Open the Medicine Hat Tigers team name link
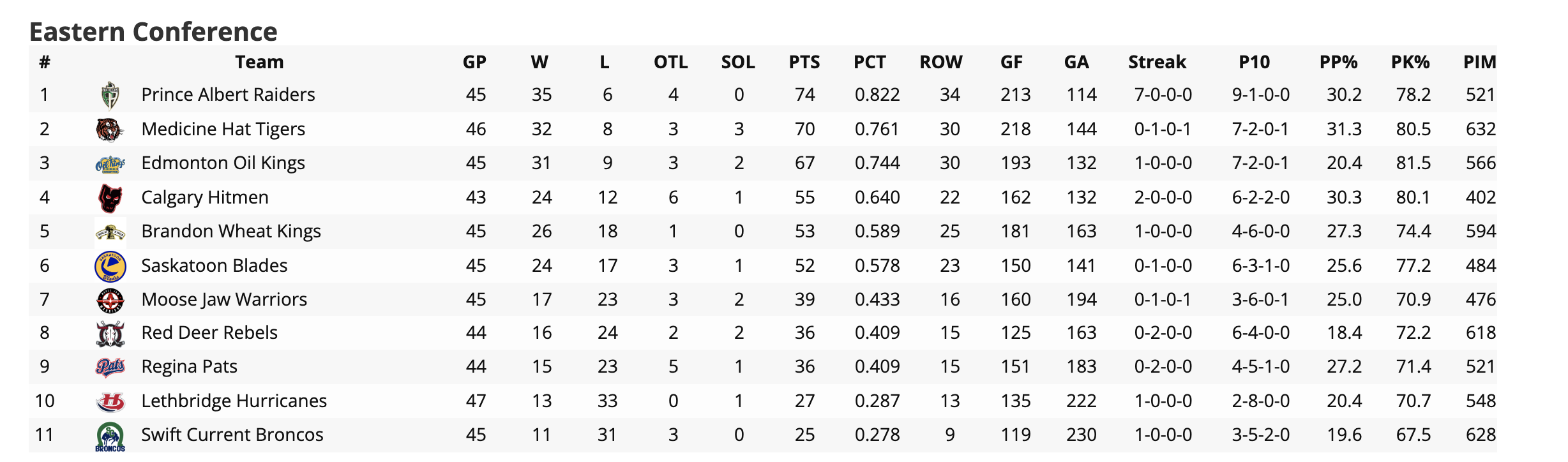 pyautogui.click(x=223, y=129)
